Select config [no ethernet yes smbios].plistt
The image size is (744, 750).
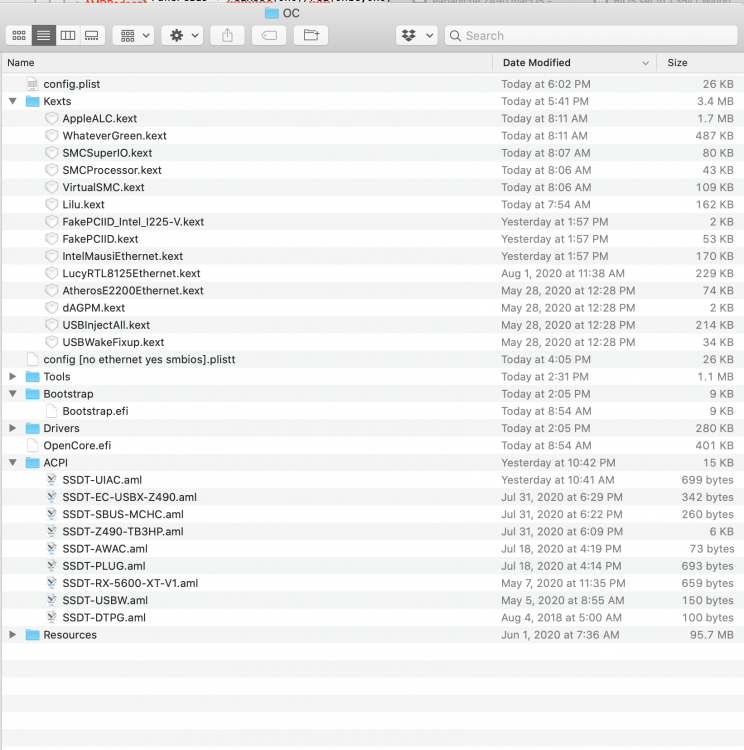click(139, 359)
